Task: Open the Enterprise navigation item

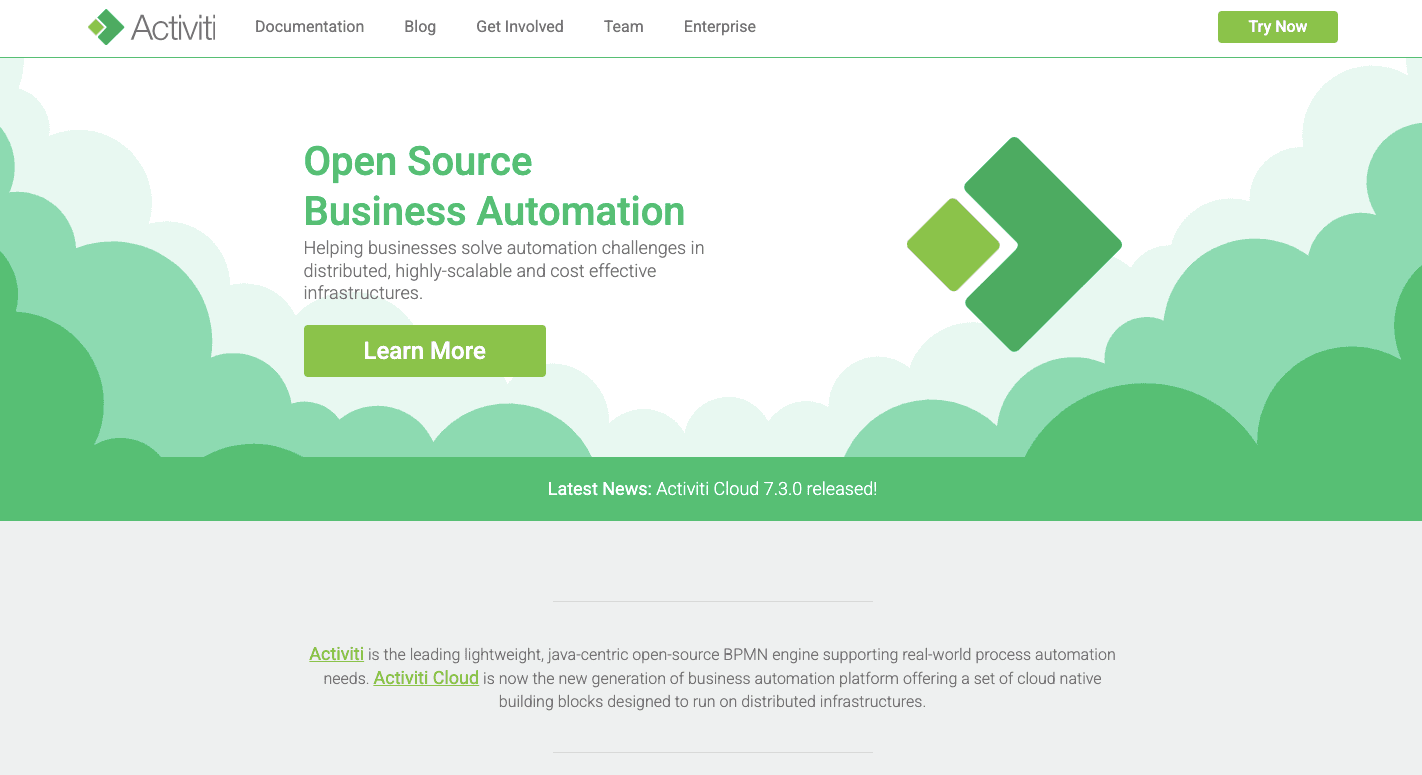Action: tap(720, 27)
